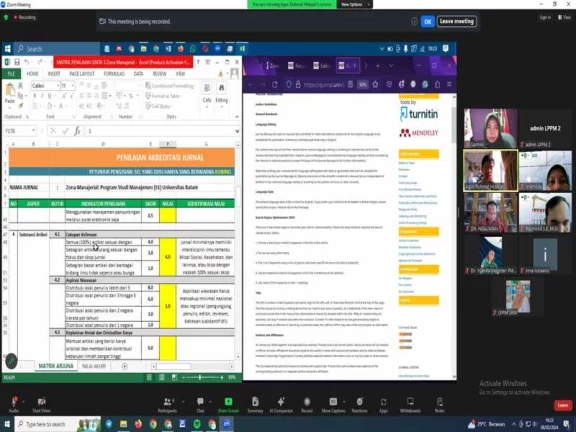Viewport: 576px width, 432px height.
Task: Click the Record icon in Zoom toolbar
Action: click(307, 404)
